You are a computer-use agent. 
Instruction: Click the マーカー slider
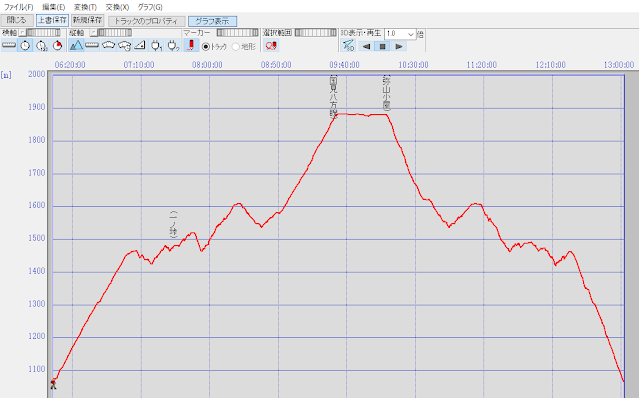(238, 33)
